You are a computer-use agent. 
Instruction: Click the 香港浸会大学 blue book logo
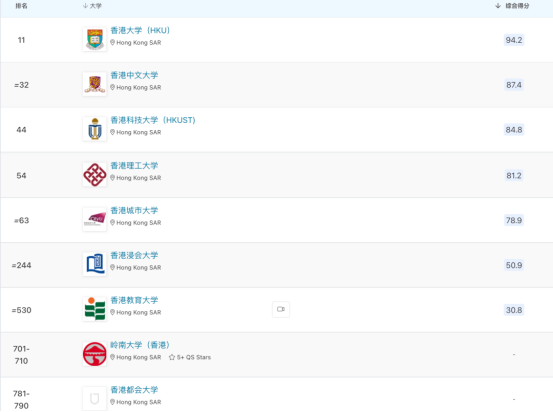(95, 264)
